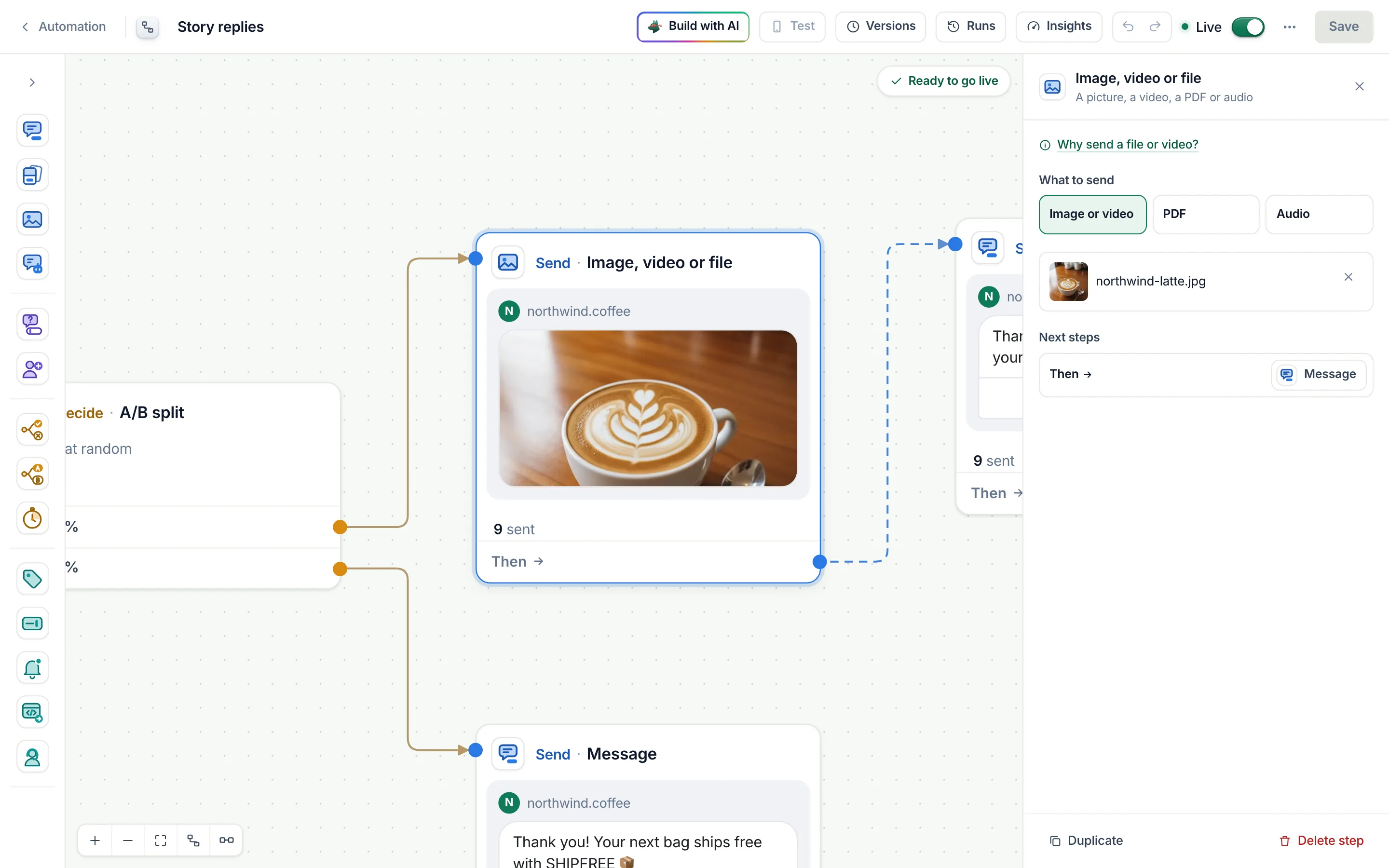The width and height of the screenshot is (1389, 868).
Task: Pick the image step sidebar icon
Action: point(32,219)
